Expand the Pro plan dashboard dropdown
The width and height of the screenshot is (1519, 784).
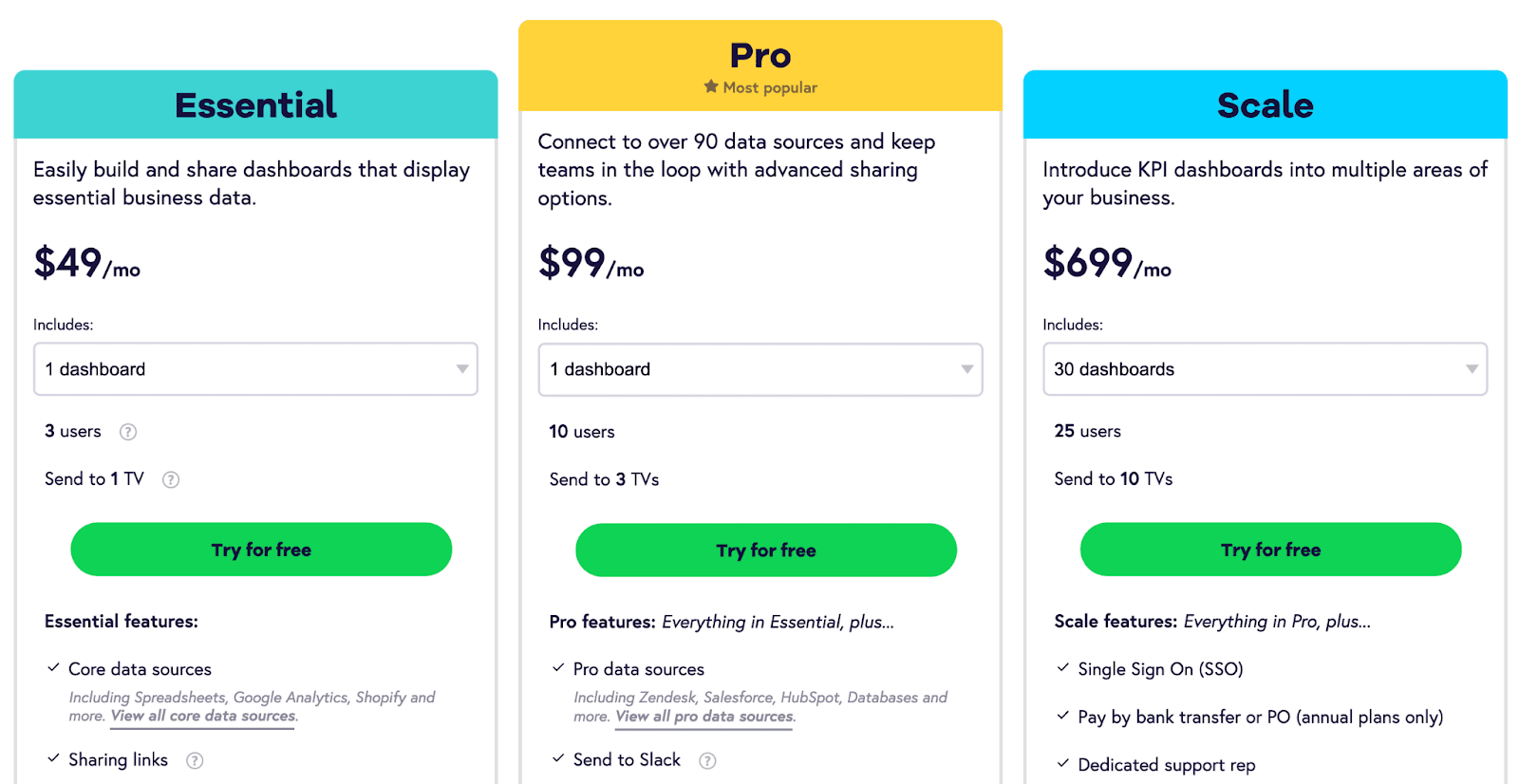pos(760,369)
